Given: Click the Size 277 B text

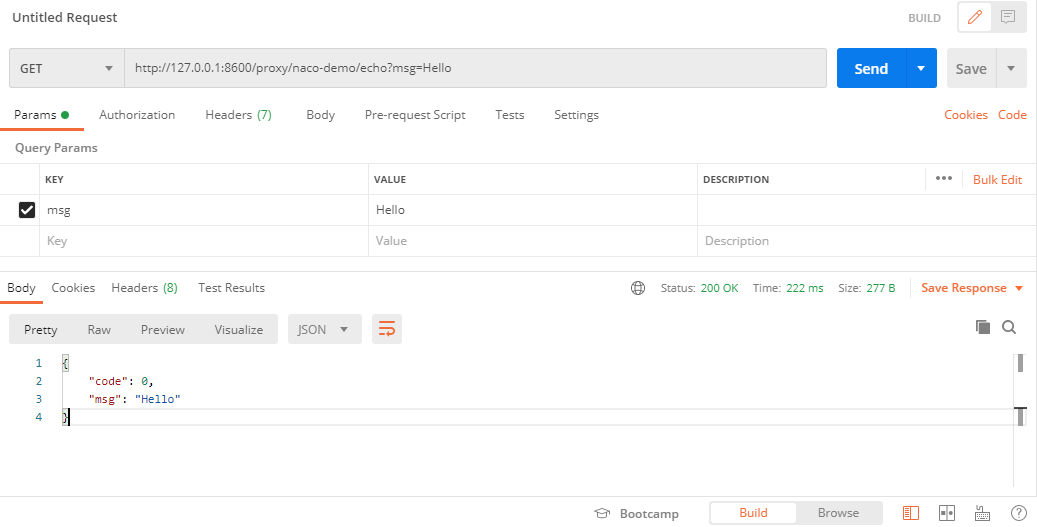Looking at the screenshot, I should click(x=866, y=288).
